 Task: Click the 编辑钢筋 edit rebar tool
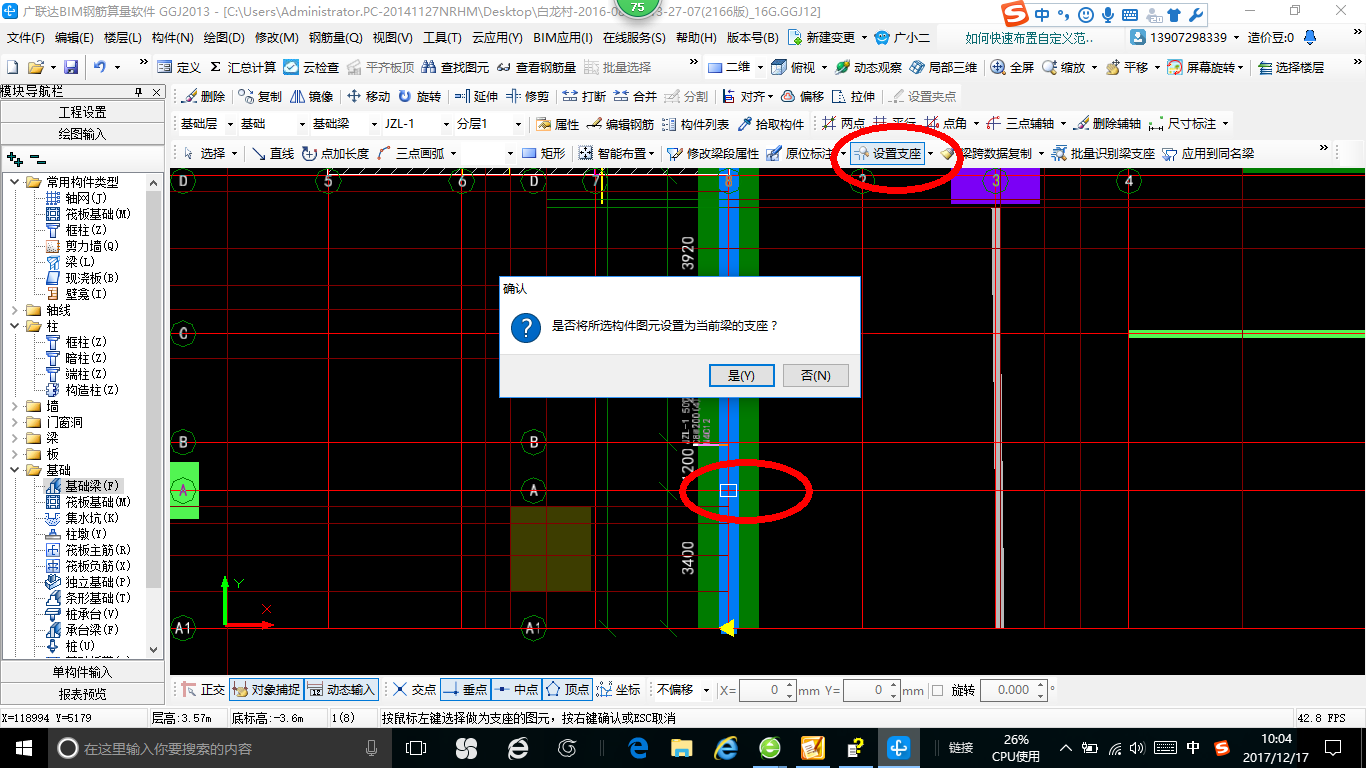pos(620,124)
